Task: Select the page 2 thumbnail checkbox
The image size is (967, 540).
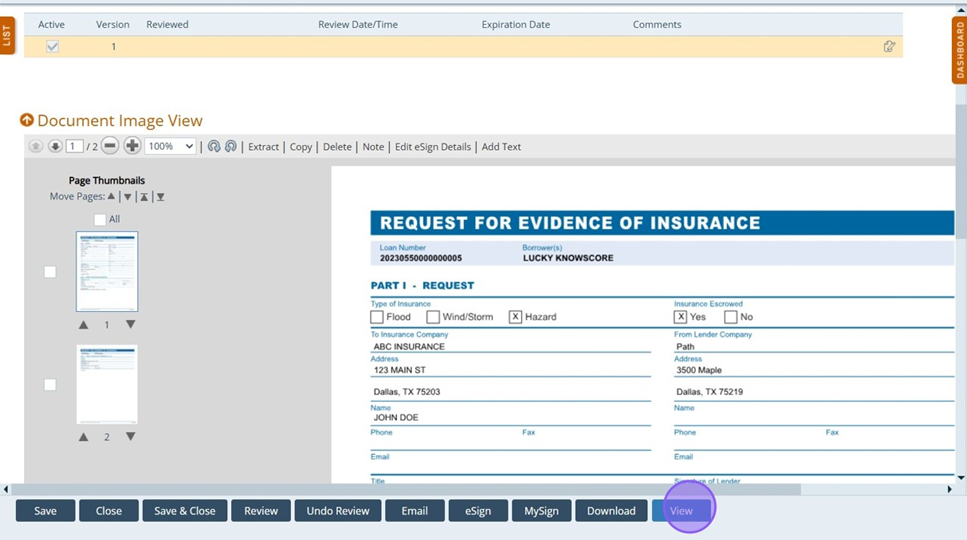Action: click(50, 385)
